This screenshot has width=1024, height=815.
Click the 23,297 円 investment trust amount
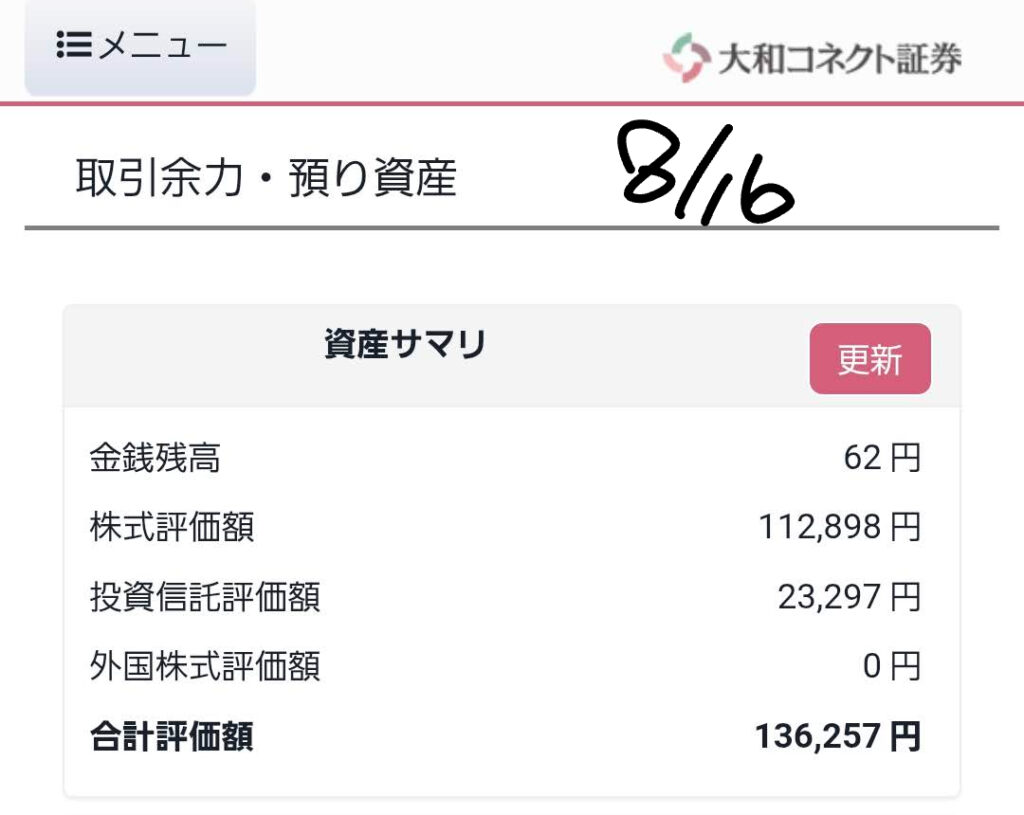click(x=850, y=597)
